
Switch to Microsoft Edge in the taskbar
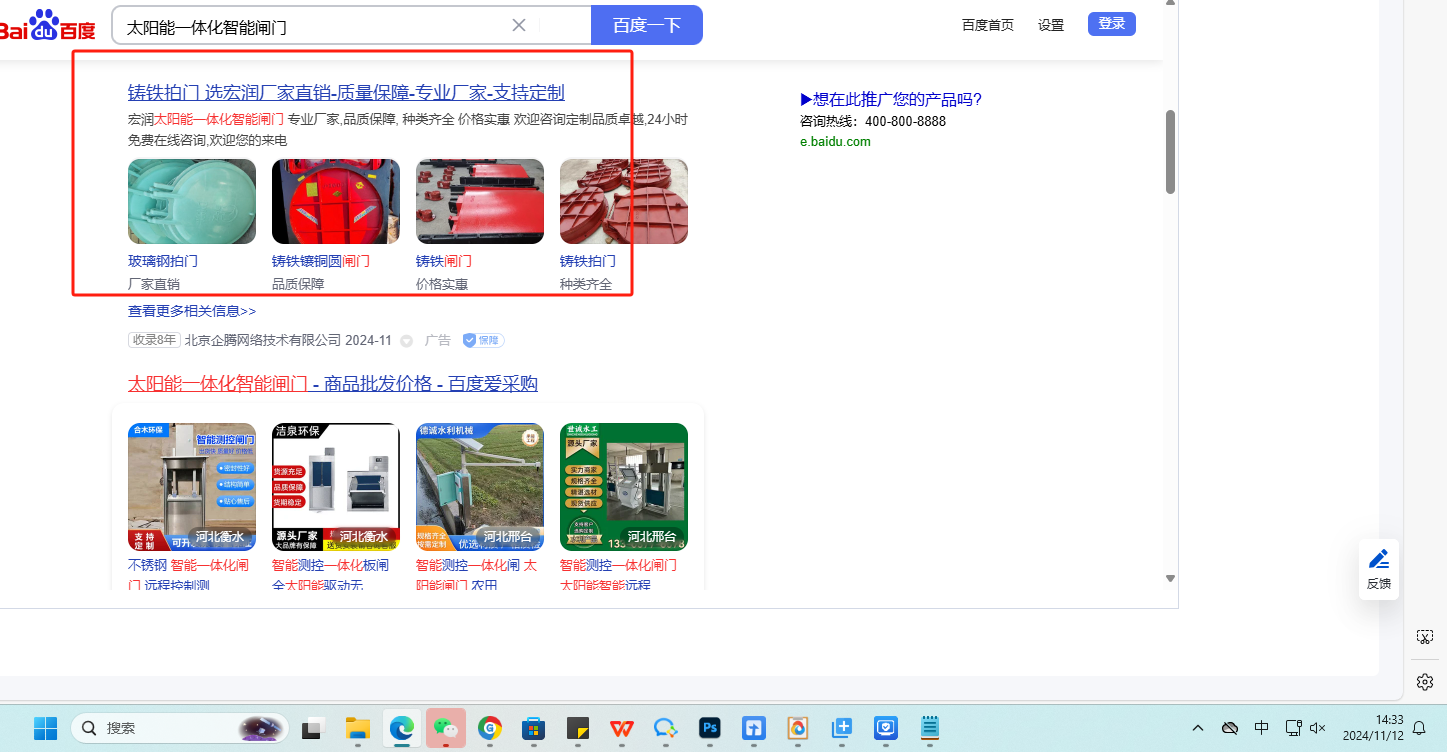tap(401, 728)
